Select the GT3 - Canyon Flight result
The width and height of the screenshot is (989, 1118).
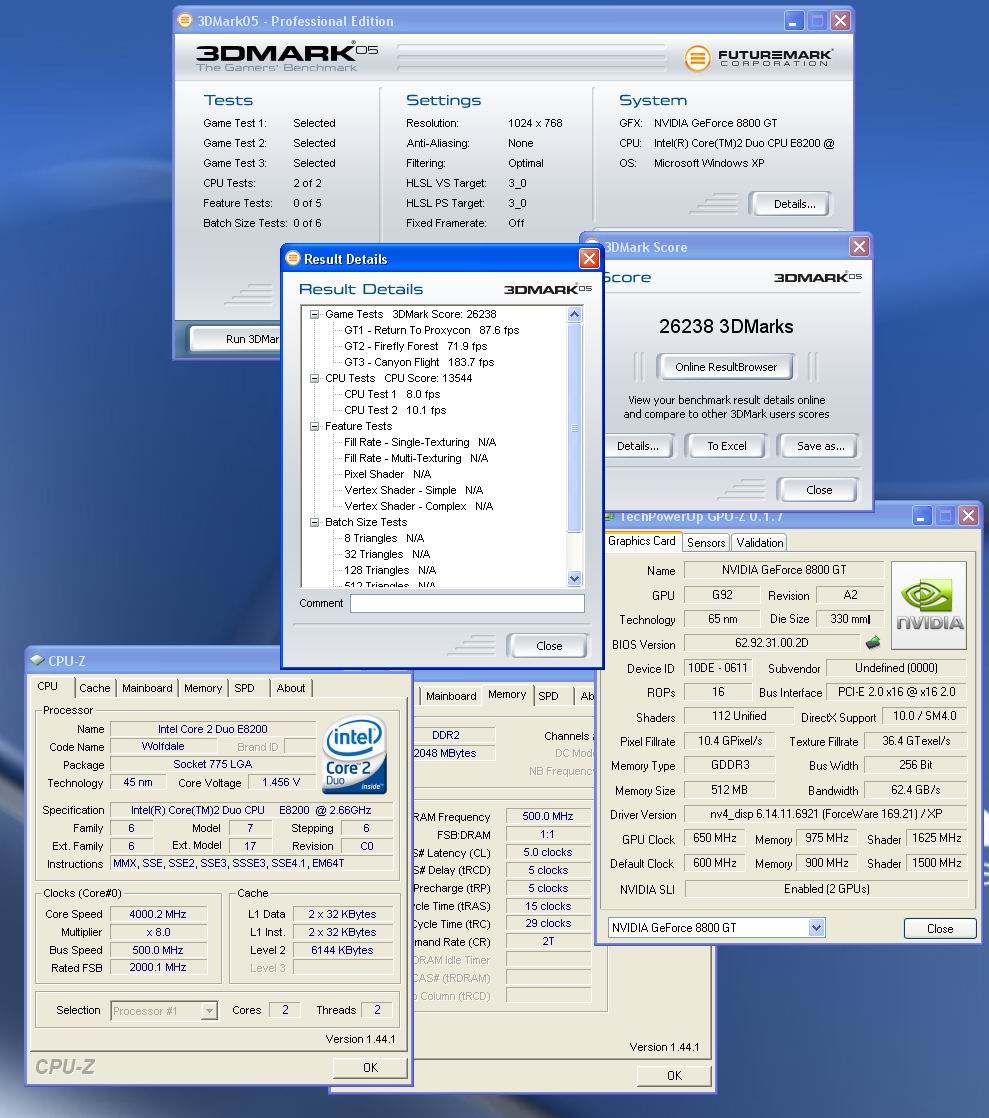point(419,362)
